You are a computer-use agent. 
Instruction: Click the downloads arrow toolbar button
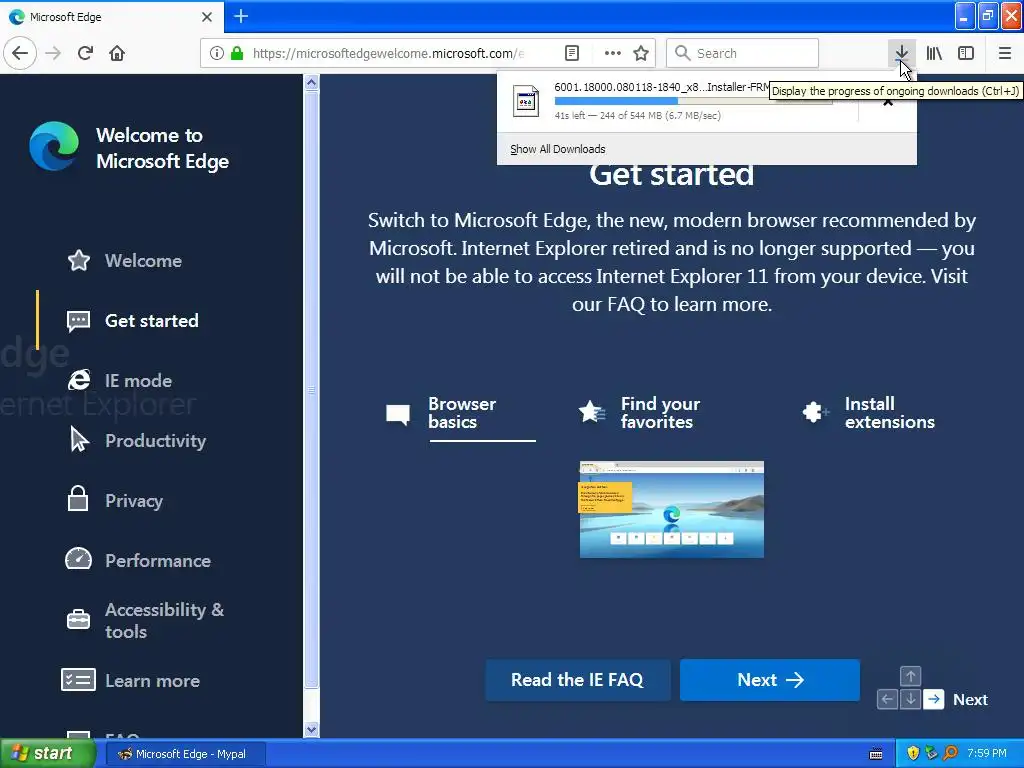901,53
